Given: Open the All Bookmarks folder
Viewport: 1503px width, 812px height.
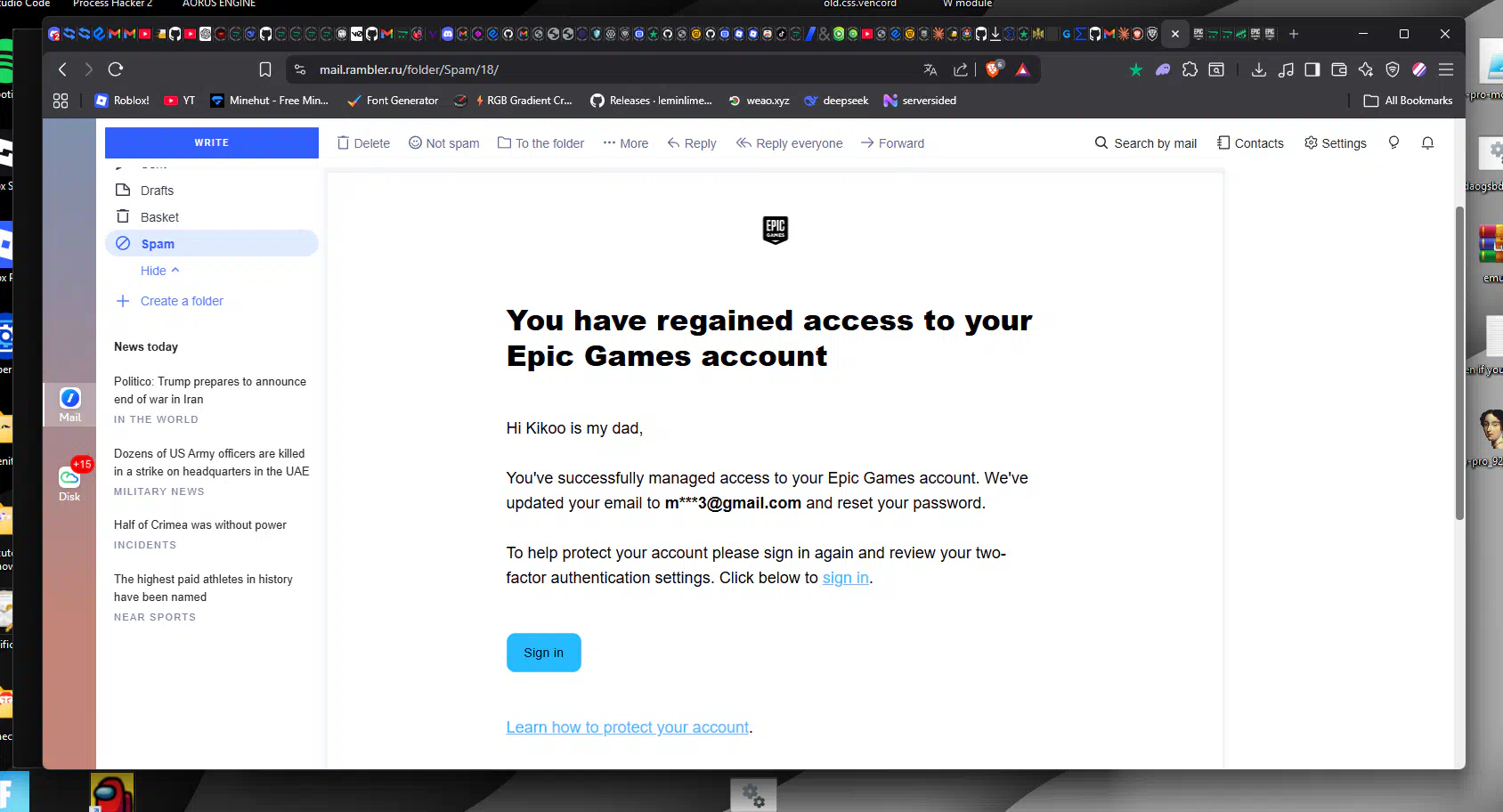Looking at the screenshot, I should 1408,101.
